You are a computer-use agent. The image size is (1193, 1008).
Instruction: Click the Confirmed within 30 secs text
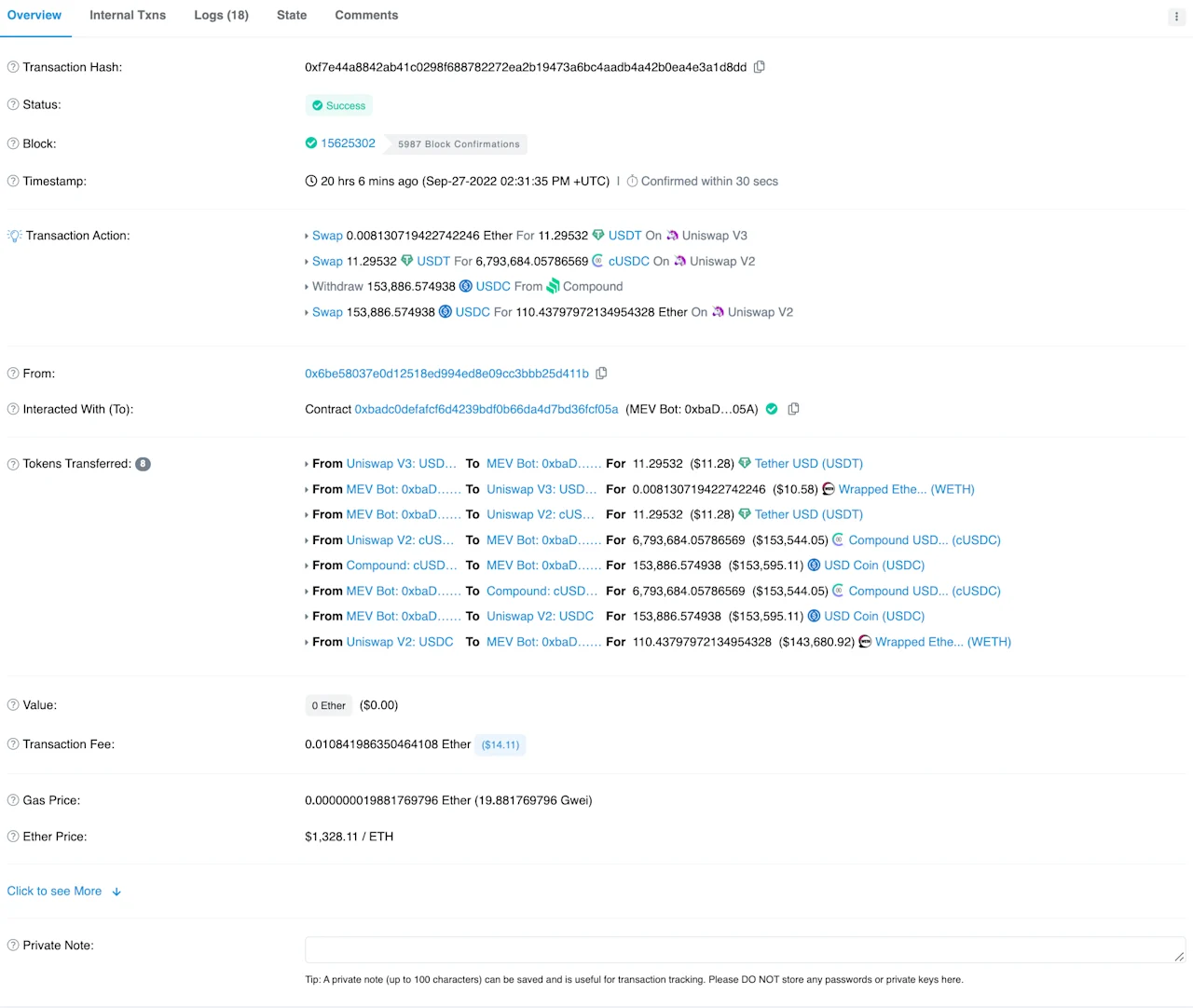click(709, 181)
